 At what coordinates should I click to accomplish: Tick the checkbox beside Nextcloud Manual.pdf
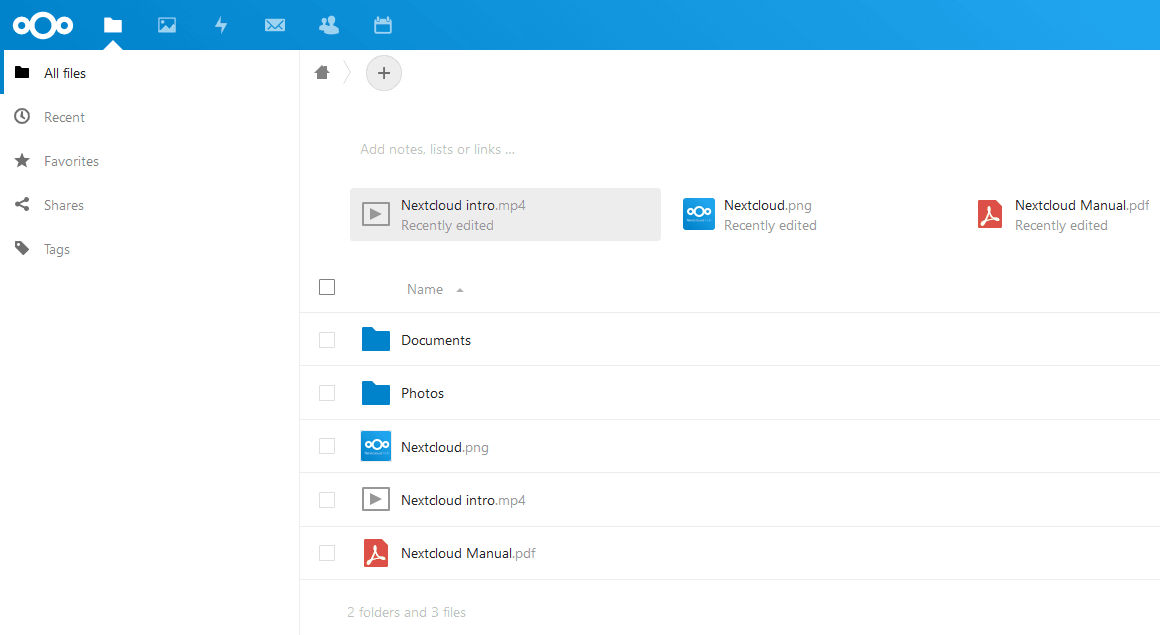pos(327,552)
